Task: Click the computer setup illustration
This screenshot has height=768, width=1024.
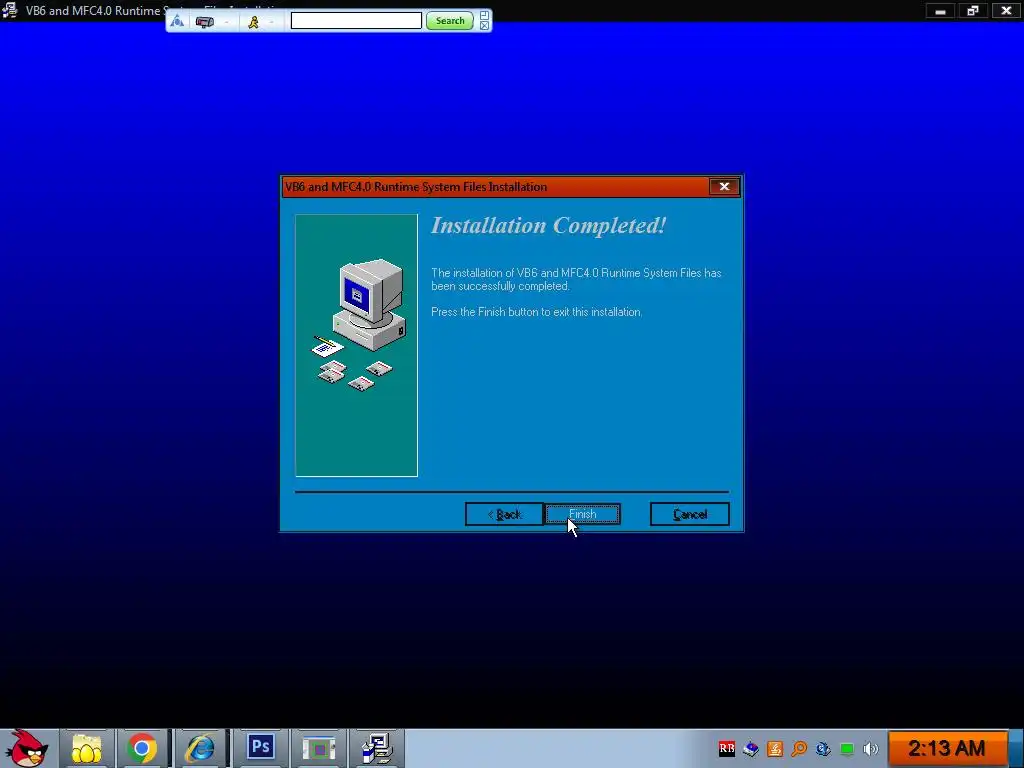Action: [x=357, y=345]
